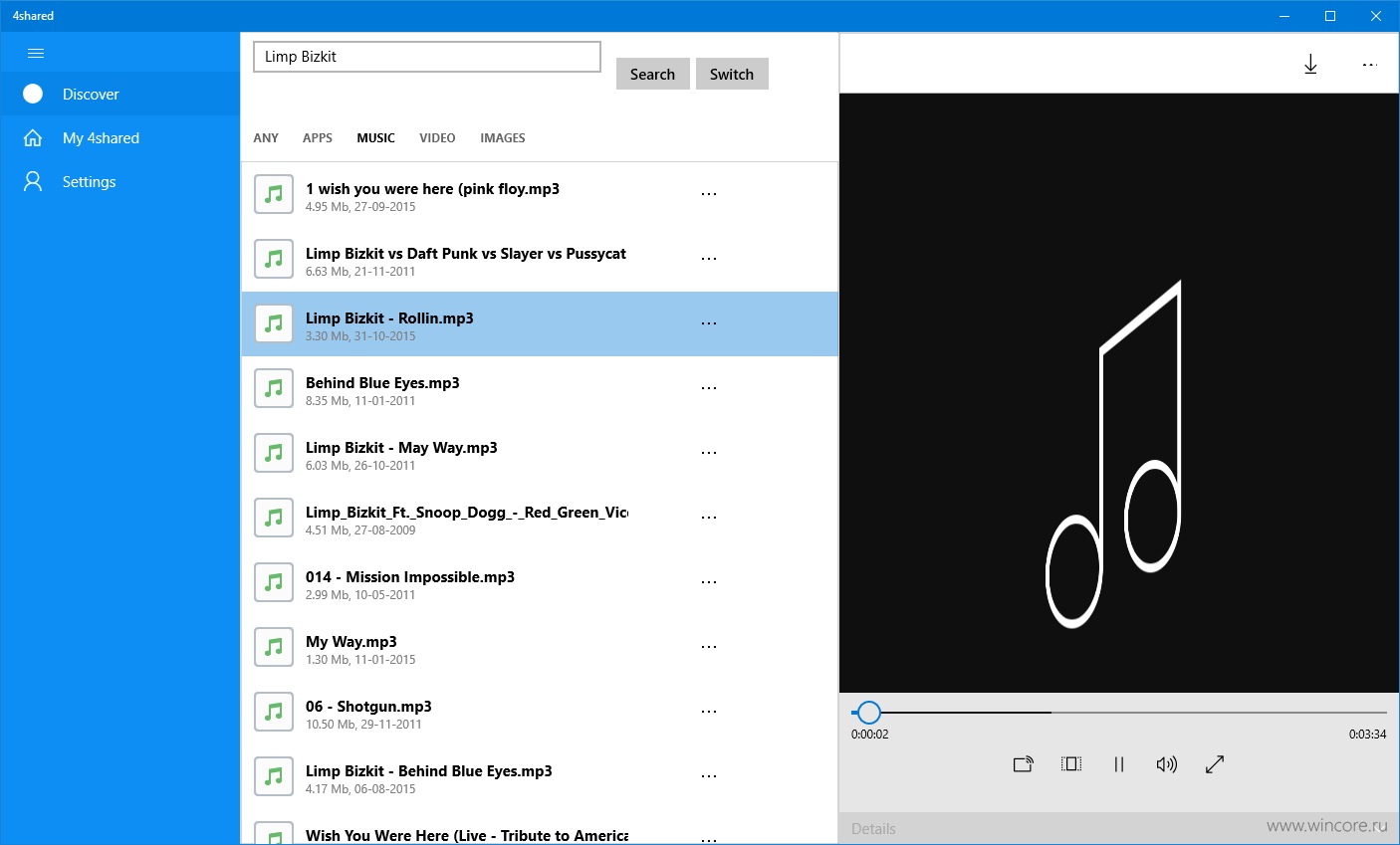This screenshot has height=845, width=1400.
Task: Select the MUSIC filter tab
Action: pos(376,138)
